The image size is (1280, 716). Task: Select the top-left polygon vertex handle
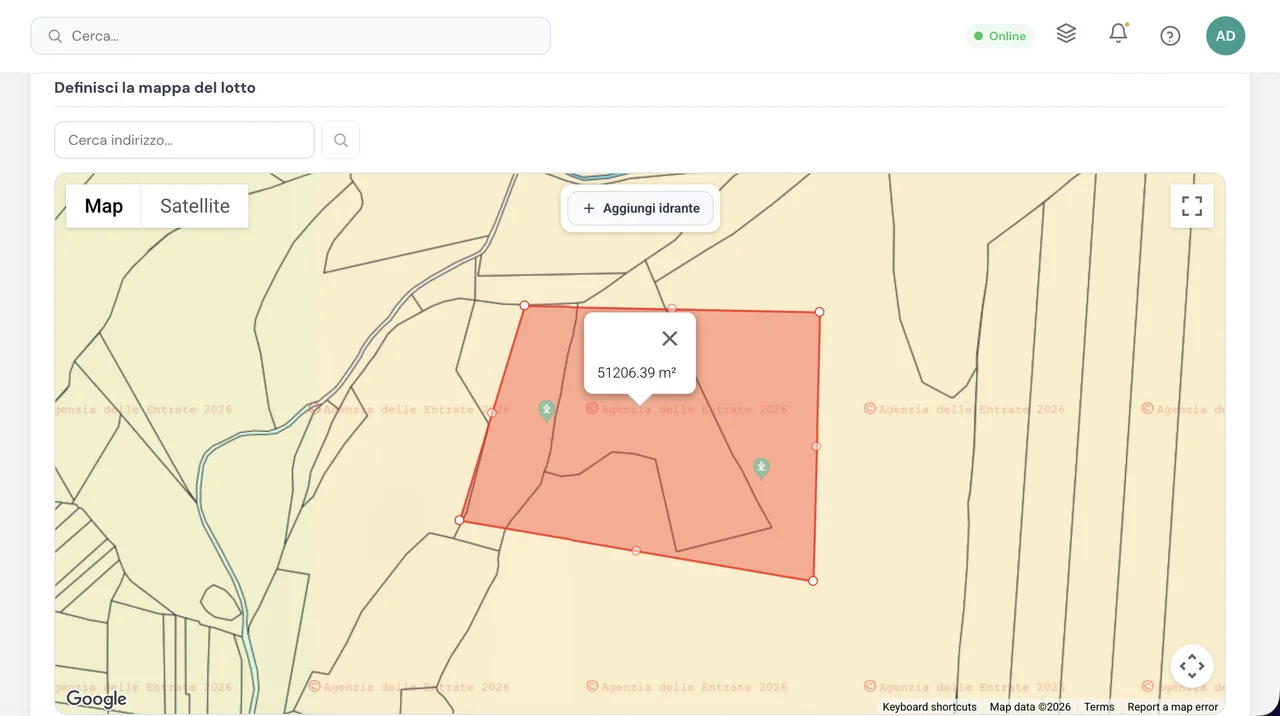[524, 305]
